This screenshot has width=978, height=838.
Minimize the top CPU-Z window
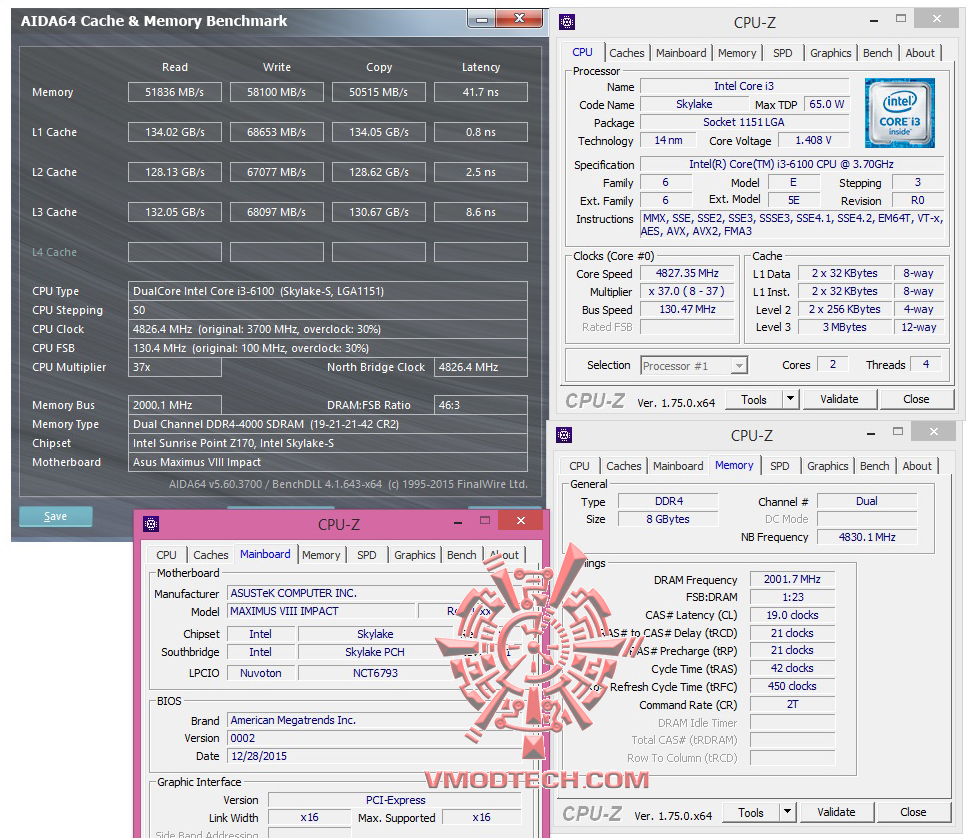[874, 21]
